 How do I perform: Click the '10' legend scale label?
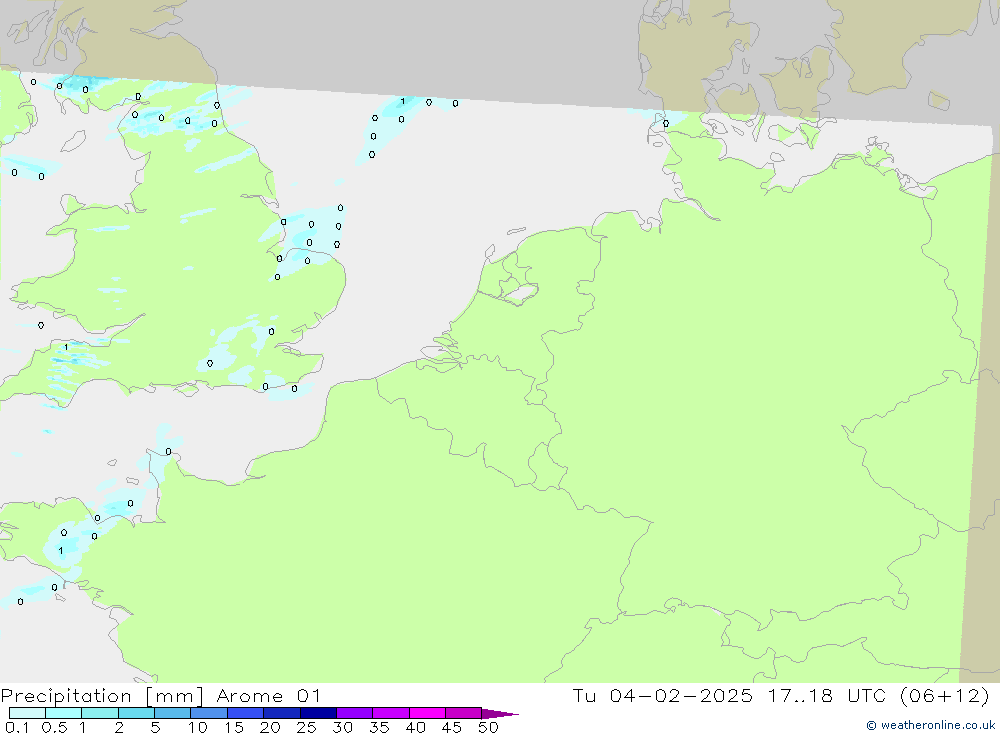(198, 727)
